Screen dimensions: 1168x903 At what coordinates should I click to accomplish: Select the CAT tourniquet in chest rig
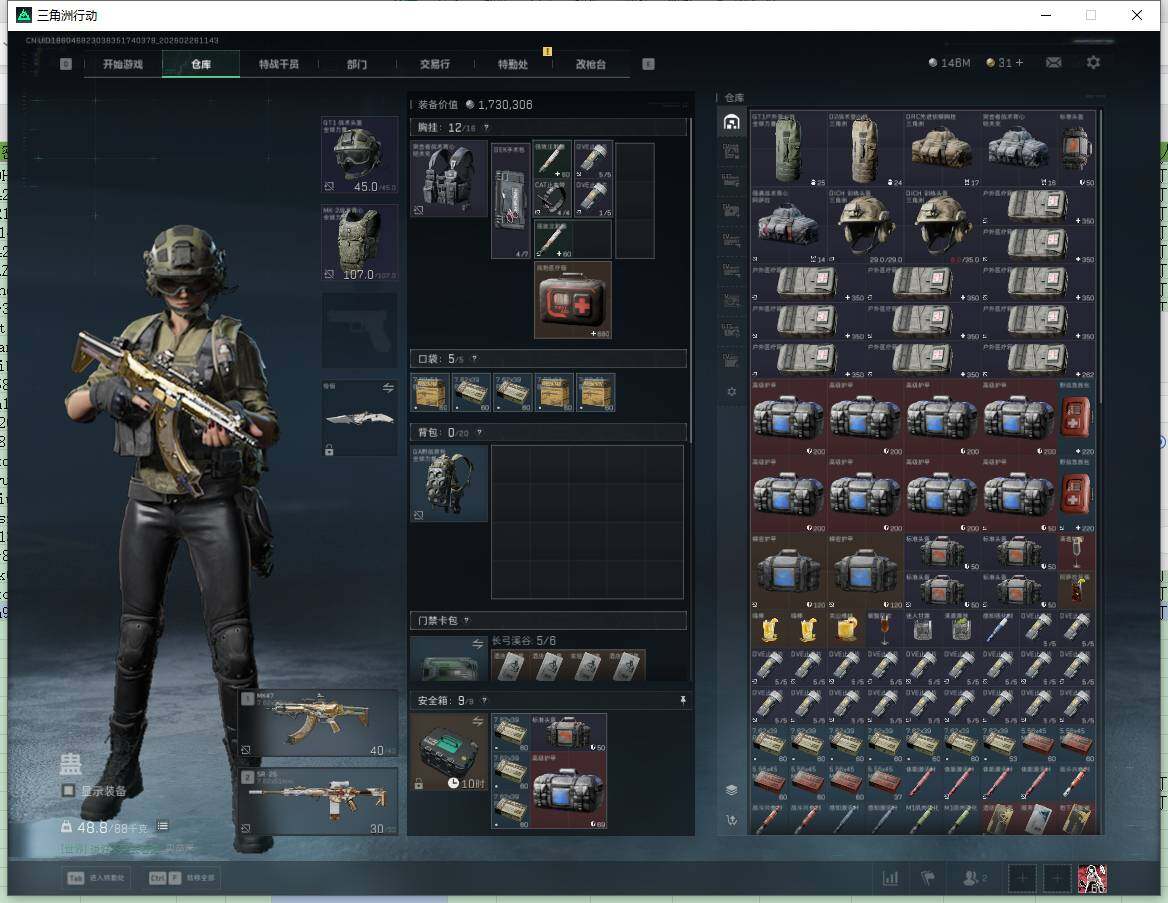pos(552,198)
